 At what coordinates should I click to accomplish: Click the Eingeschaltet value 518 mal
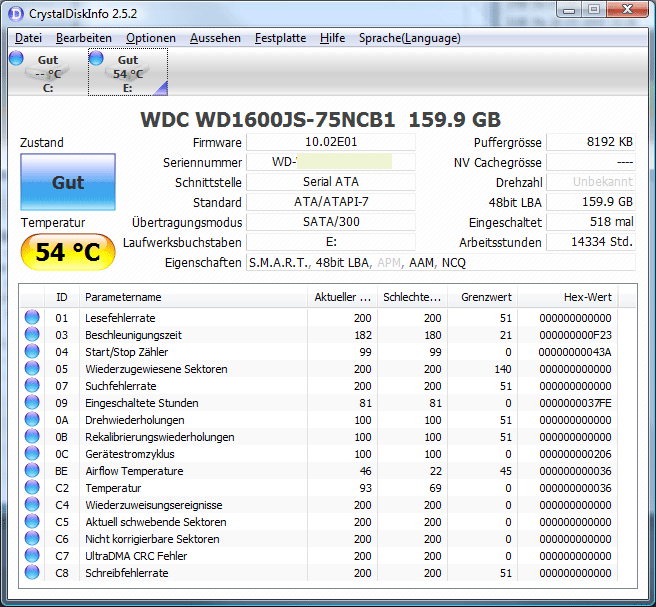point(591,222)
